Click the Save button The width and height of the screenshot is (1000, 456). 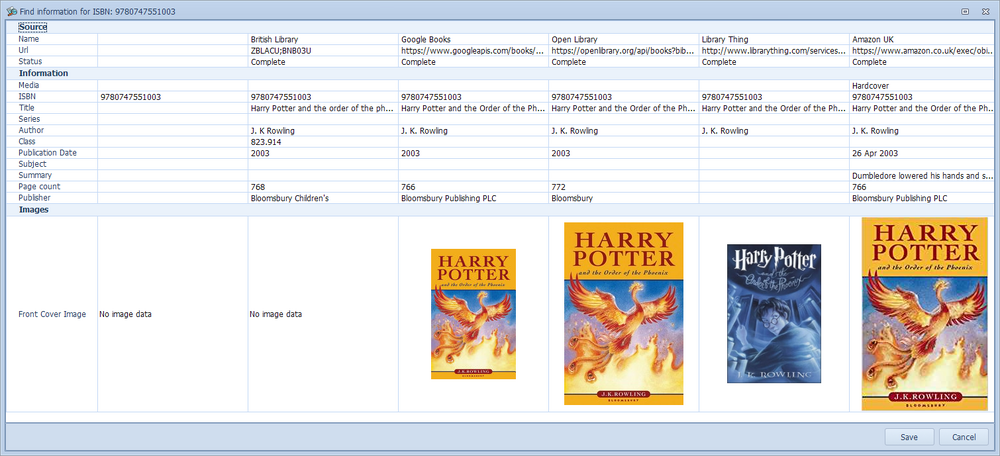click(x=909, y=437)
